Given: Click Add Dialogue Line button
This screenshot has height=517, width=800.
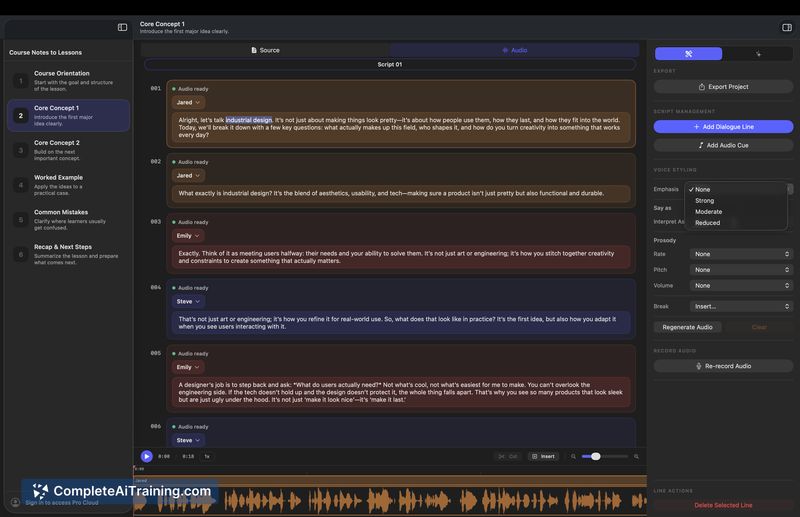Looking at the screenshot, I should (x=723, y=127).
